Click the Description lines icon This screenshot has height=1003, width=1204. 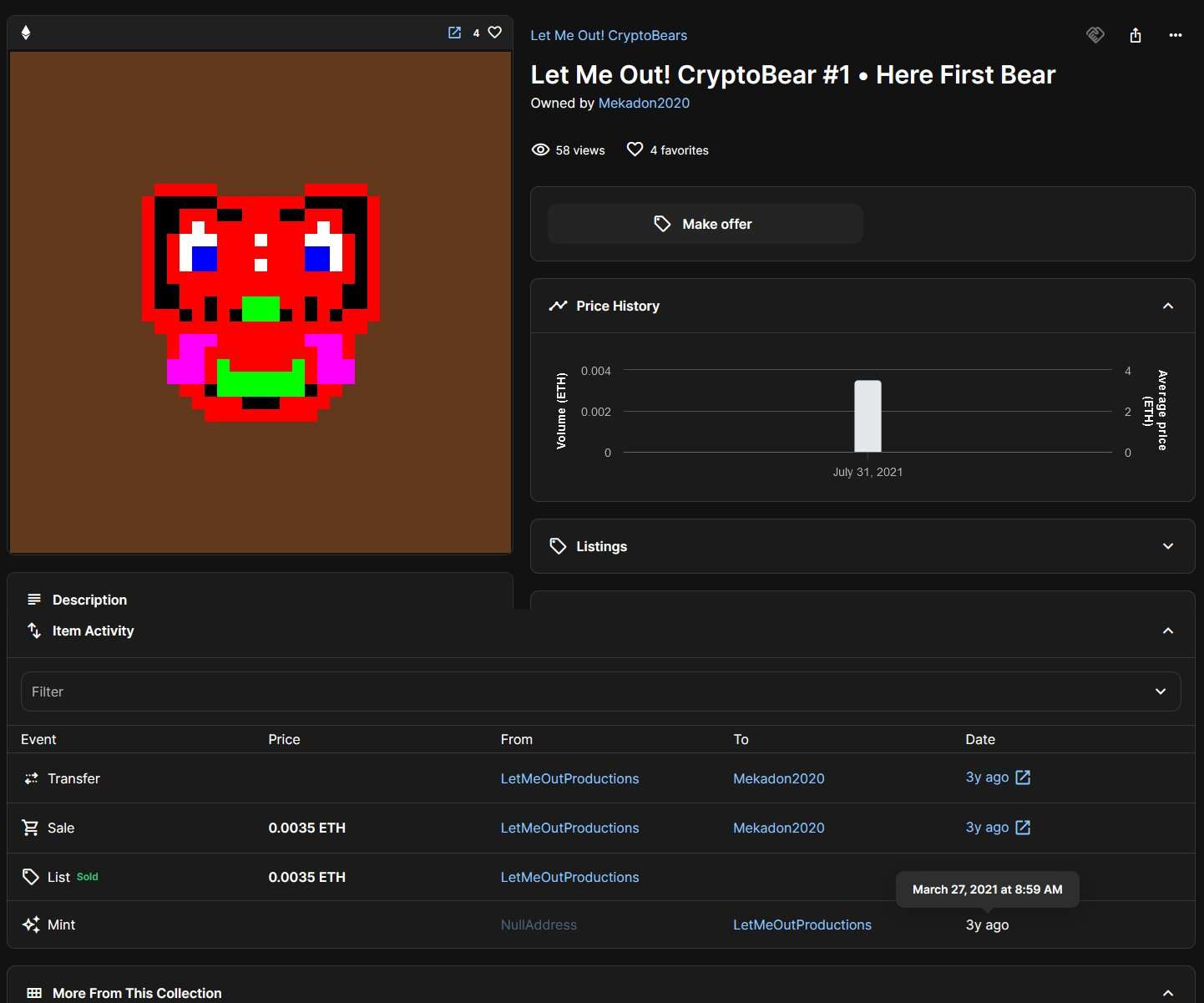click(34, 600)
